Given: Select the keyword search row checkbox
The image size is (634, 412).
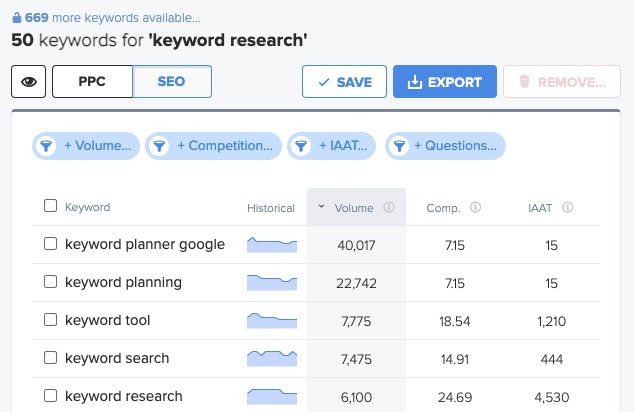Looking at the screenshot, I should (x=51, y=358).
